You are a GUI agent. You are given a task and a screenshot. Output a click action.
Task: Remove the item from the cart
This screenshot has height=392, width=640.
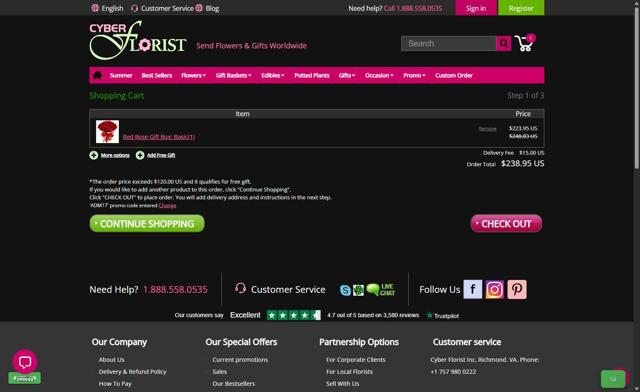[x=487, y=129]
